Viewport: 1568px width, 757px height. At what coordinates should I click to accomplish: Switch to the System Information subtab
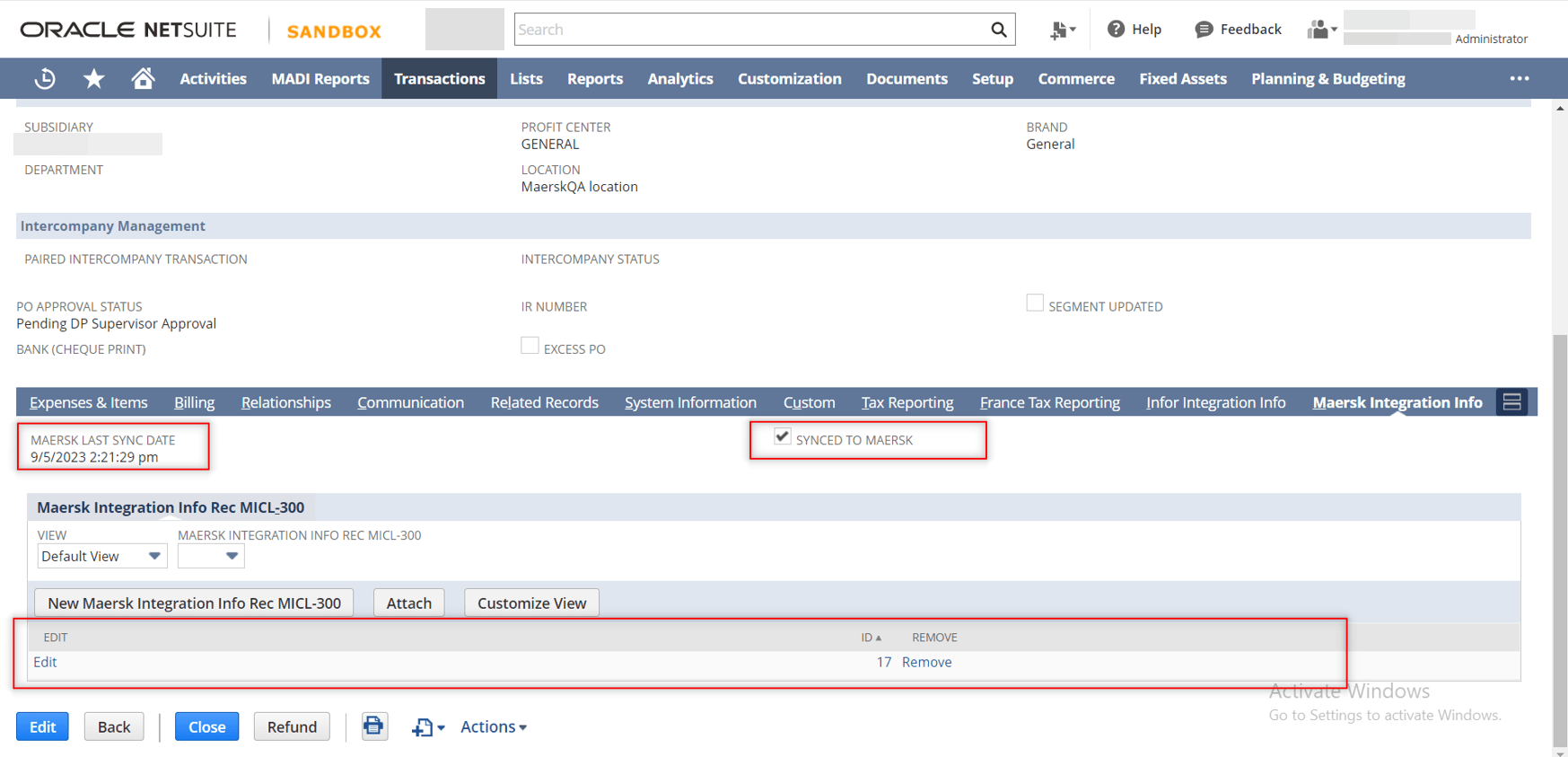tap(690, 402)
